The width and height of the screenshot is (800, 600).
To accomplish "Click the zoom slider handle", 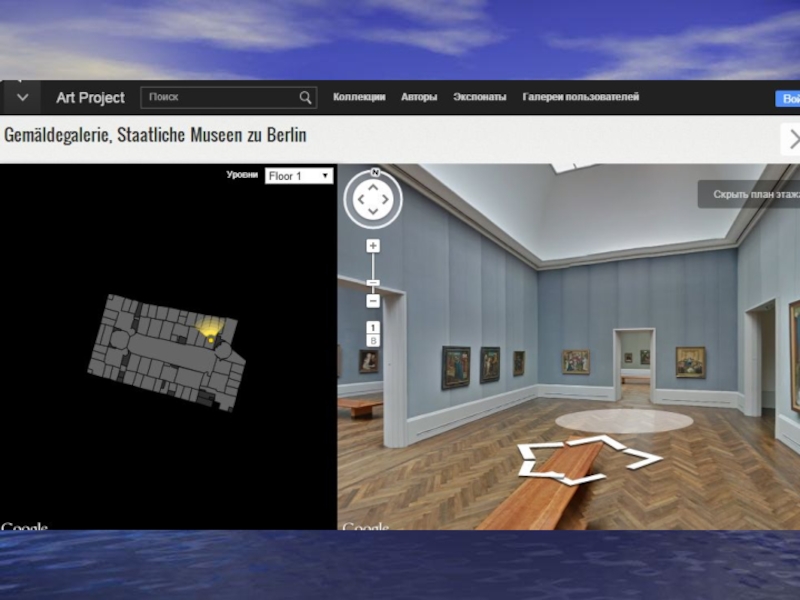I will coord(373,283).
